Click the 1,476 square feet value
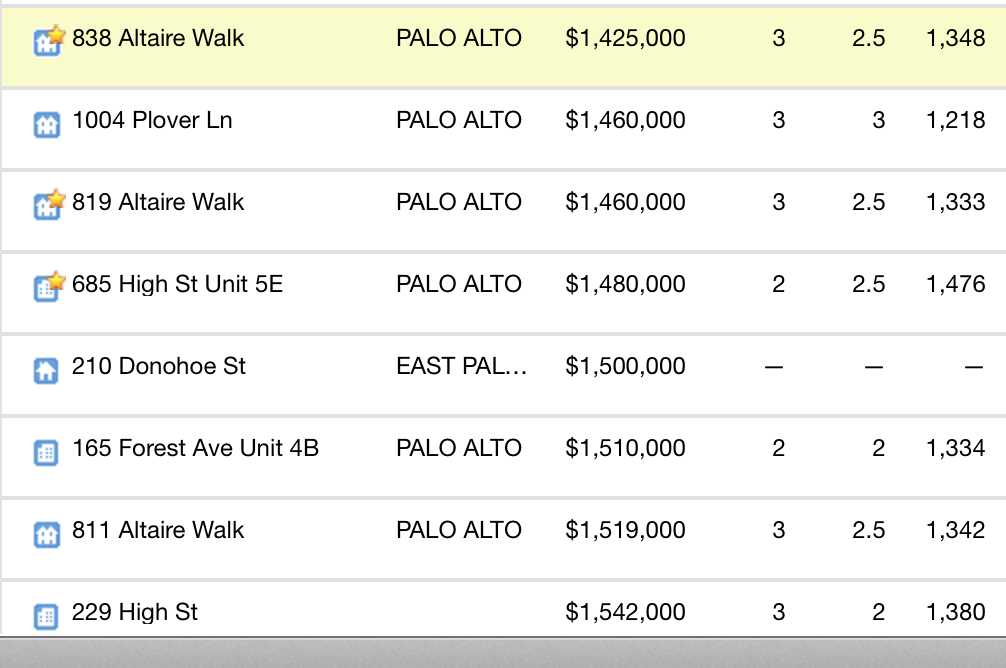Image resolution: width=1006 pixels, height=668 pixels. click(x=955, y=284)
